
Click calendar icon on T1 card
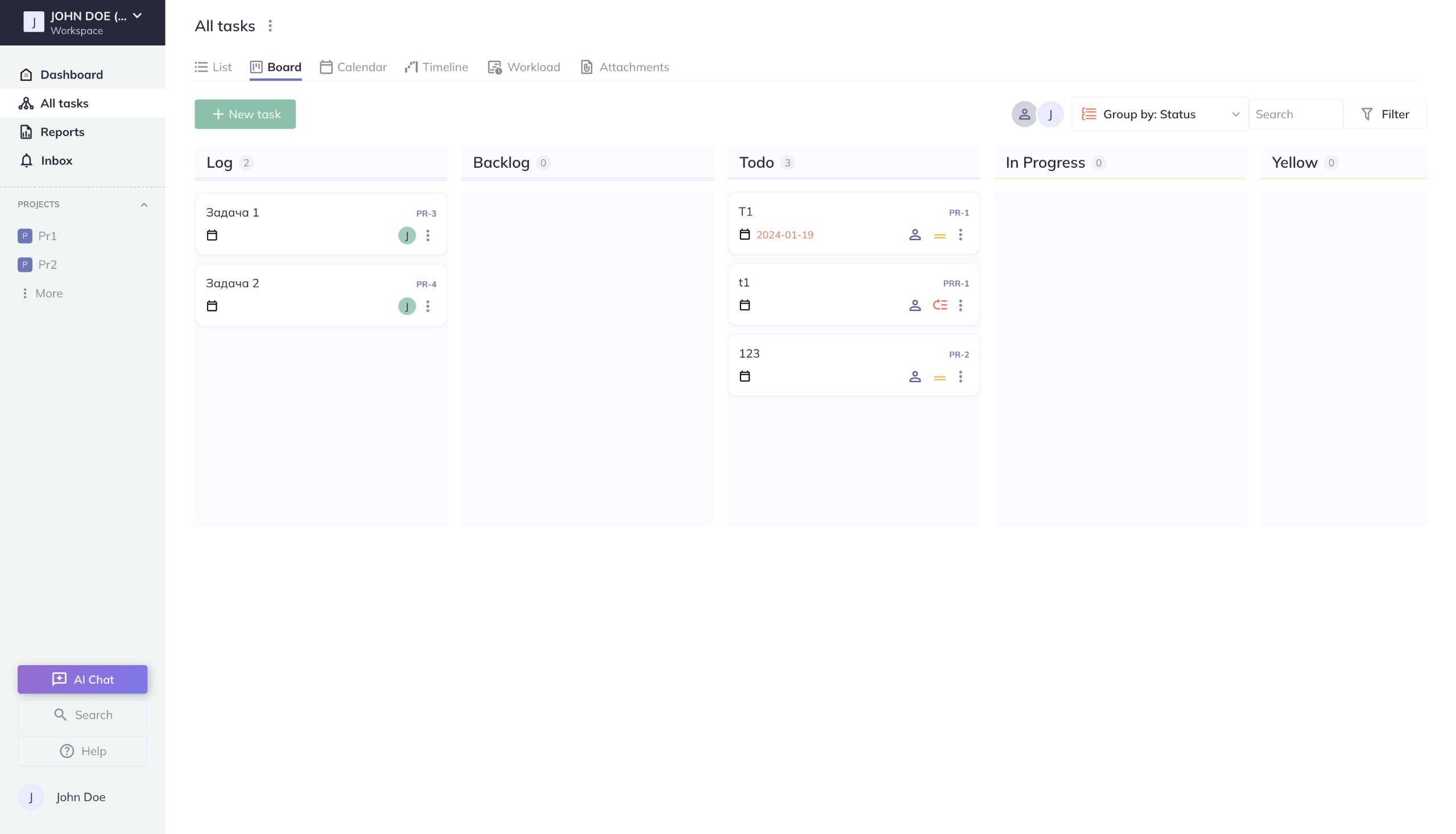pos(745,235)
